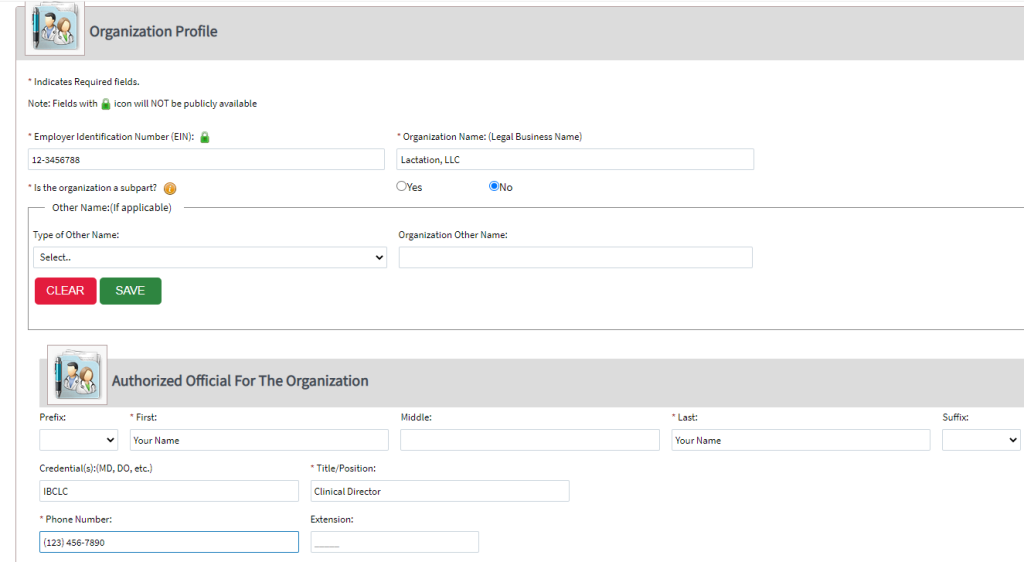
Task: Click the Employer Identification Number field
Action: (x=206, y=160)
